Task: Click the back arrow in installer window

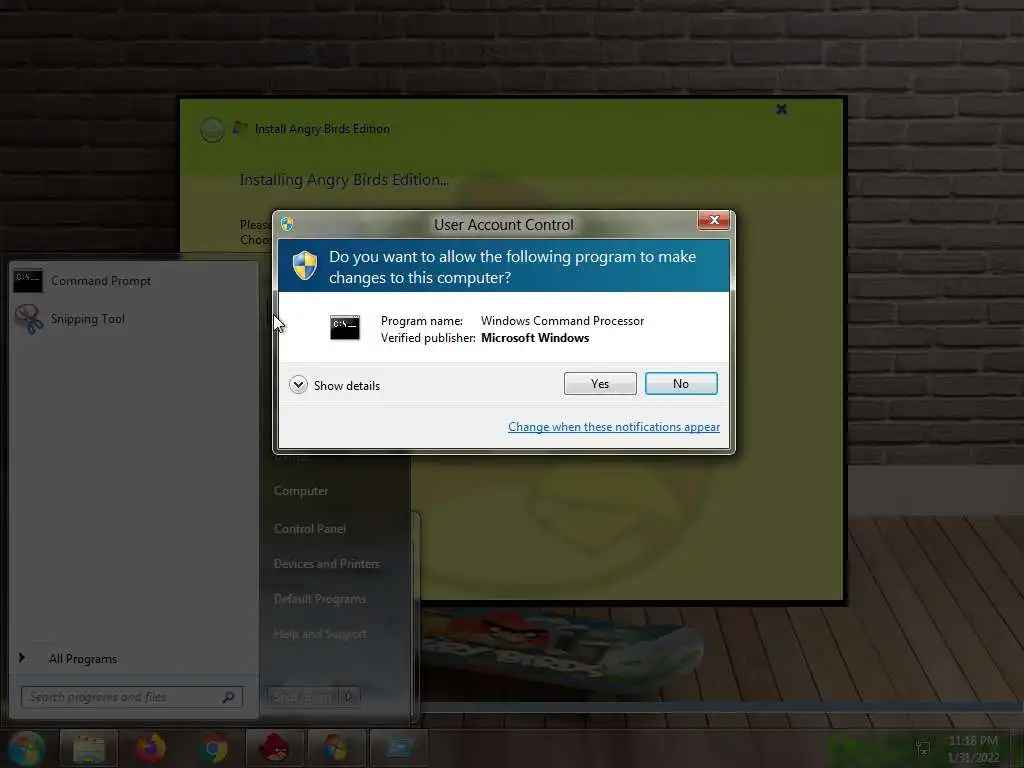Action: (x=212, y=129)
